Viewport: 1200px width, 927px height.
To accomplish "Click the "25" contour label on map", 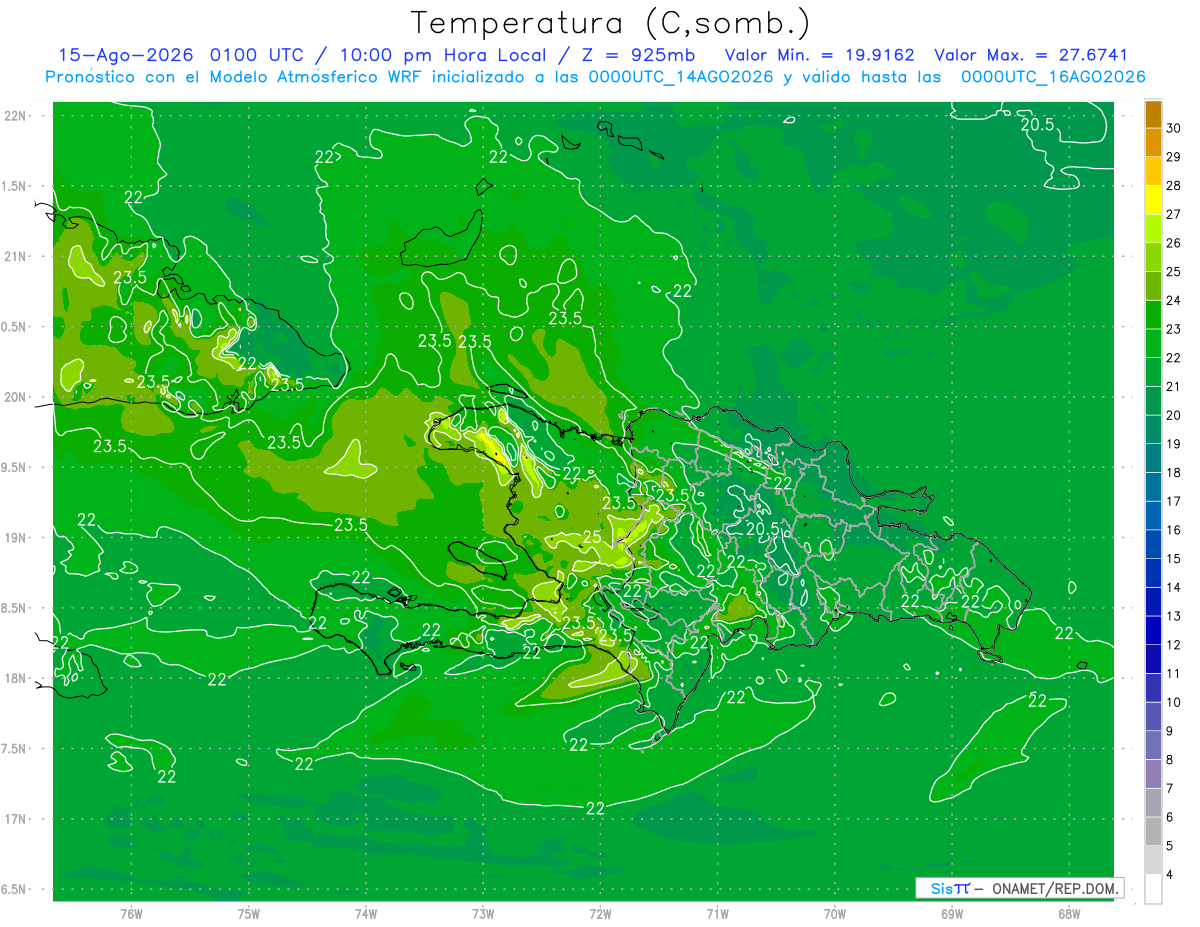I will 592,538.
